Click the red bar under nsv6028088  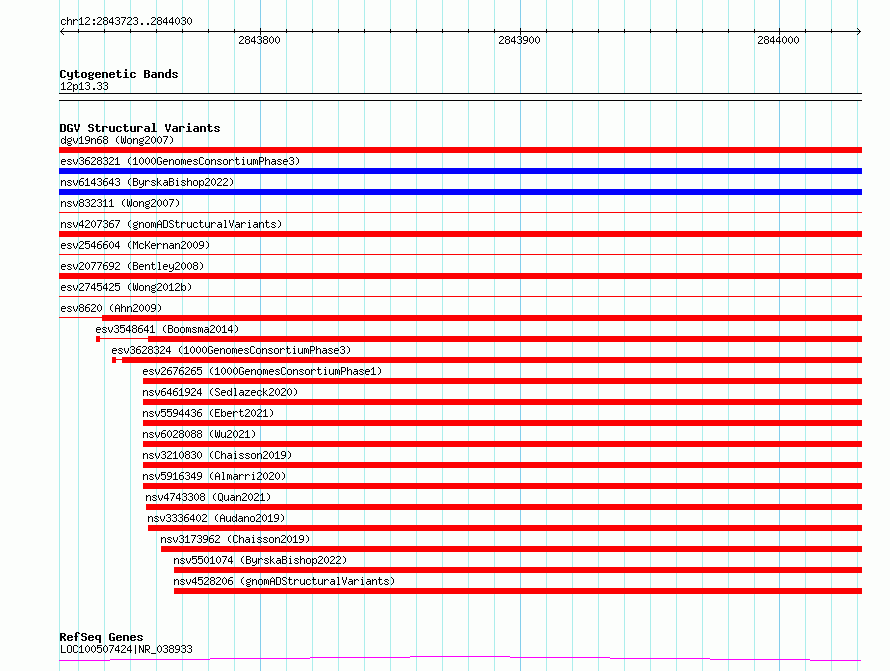(x=502, y=444)
